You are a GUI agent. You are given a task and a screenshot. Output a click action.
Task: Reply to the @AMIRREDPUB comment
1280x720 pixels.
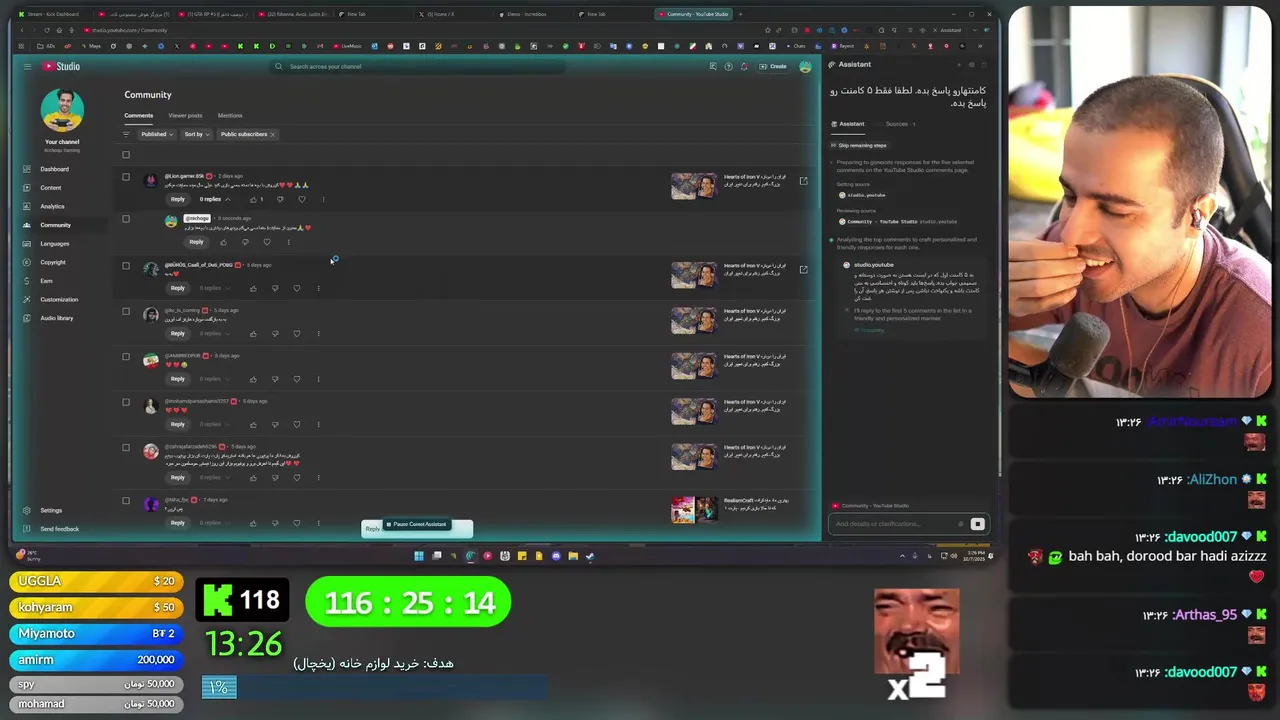(x=178, y=379)
